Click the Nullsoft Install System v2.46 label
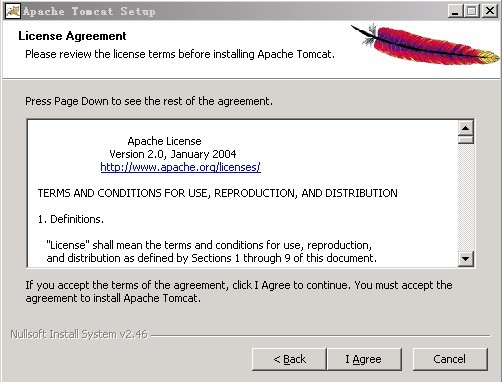The image size is (502, 382). pos(79,334)
